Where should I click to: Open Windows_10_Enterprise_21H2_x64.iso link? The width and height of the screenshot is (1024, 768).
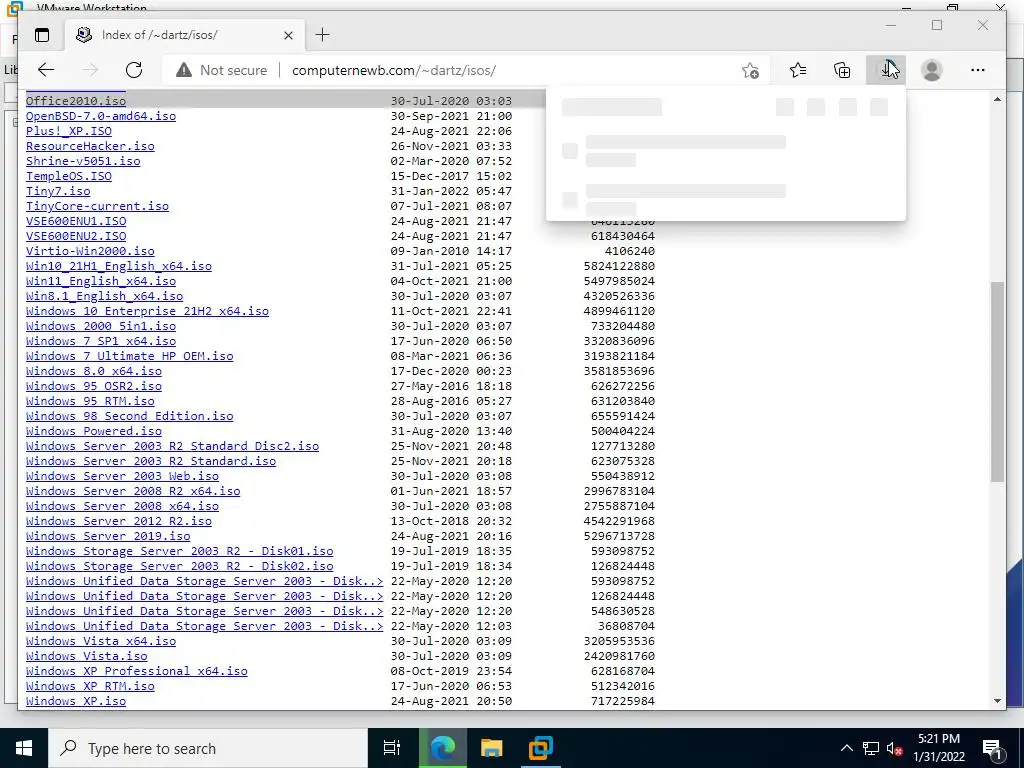pyautogui.click(x=147, y=311)
